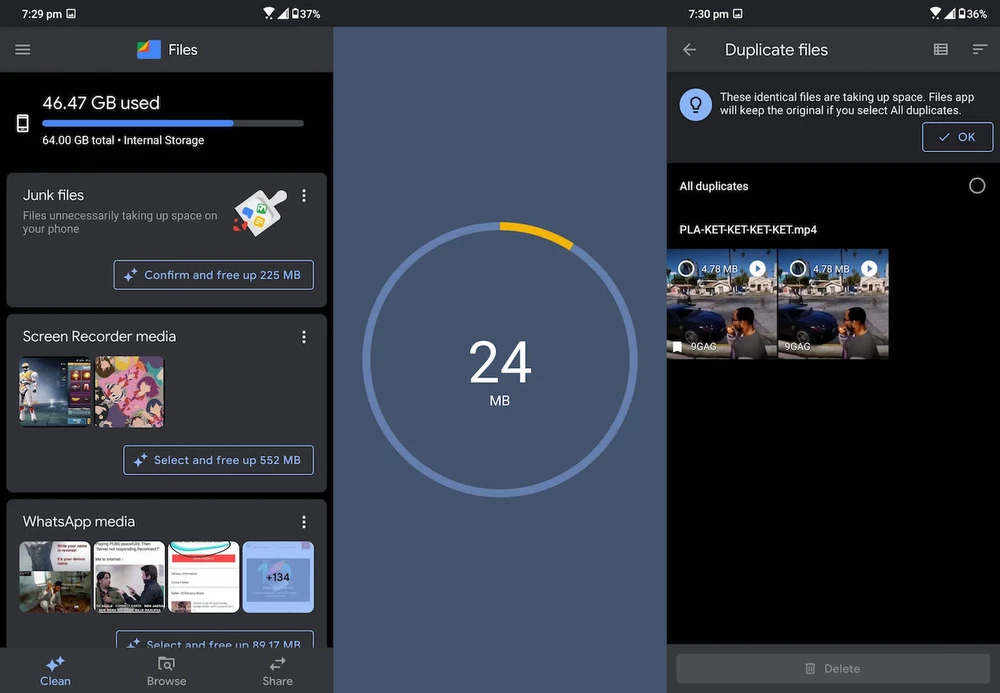Play the first duplicate video

(x=758, y=268)
